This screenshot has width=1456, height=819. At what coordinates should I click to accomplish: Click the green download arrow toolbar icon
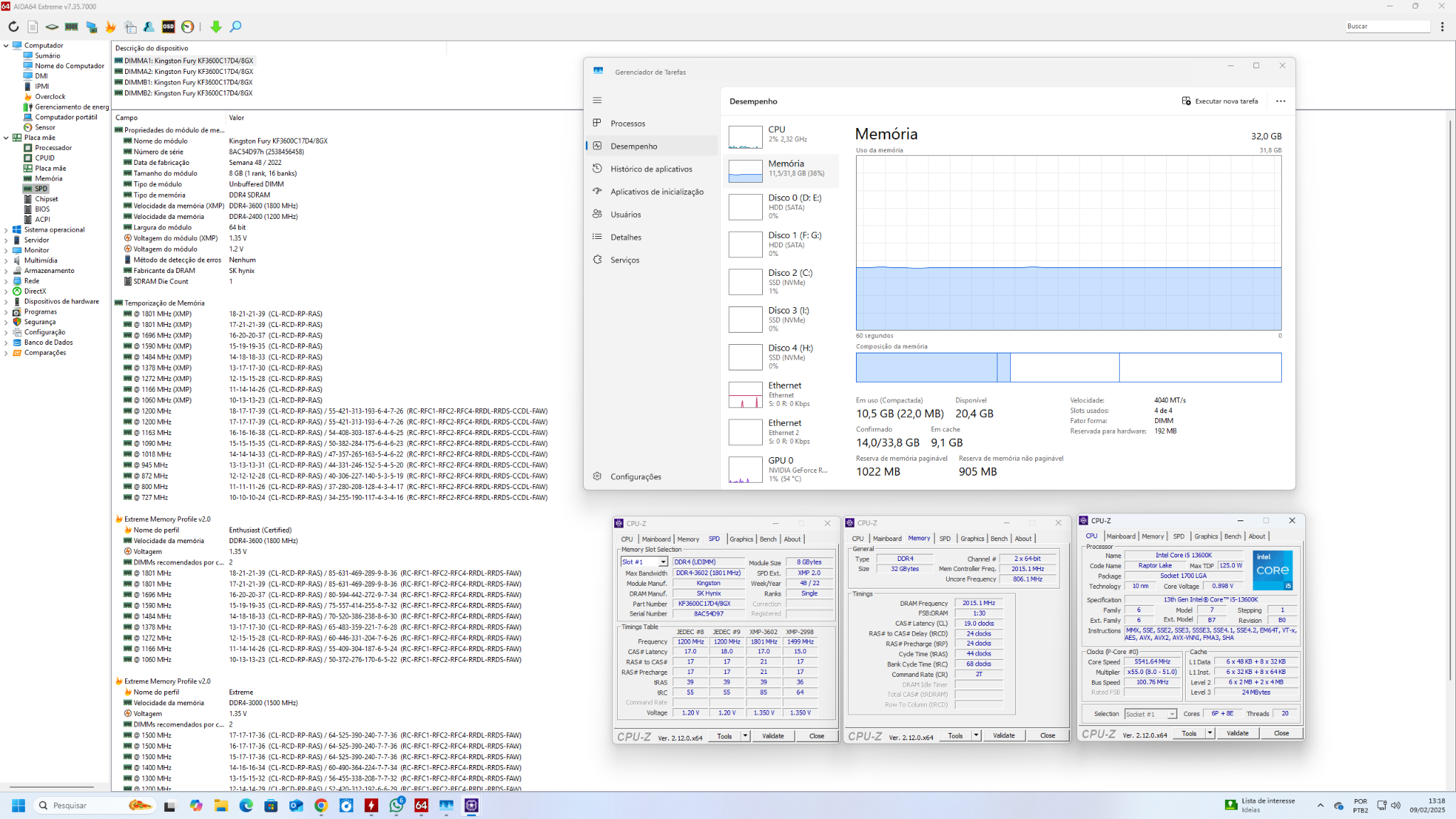(216, 27)
